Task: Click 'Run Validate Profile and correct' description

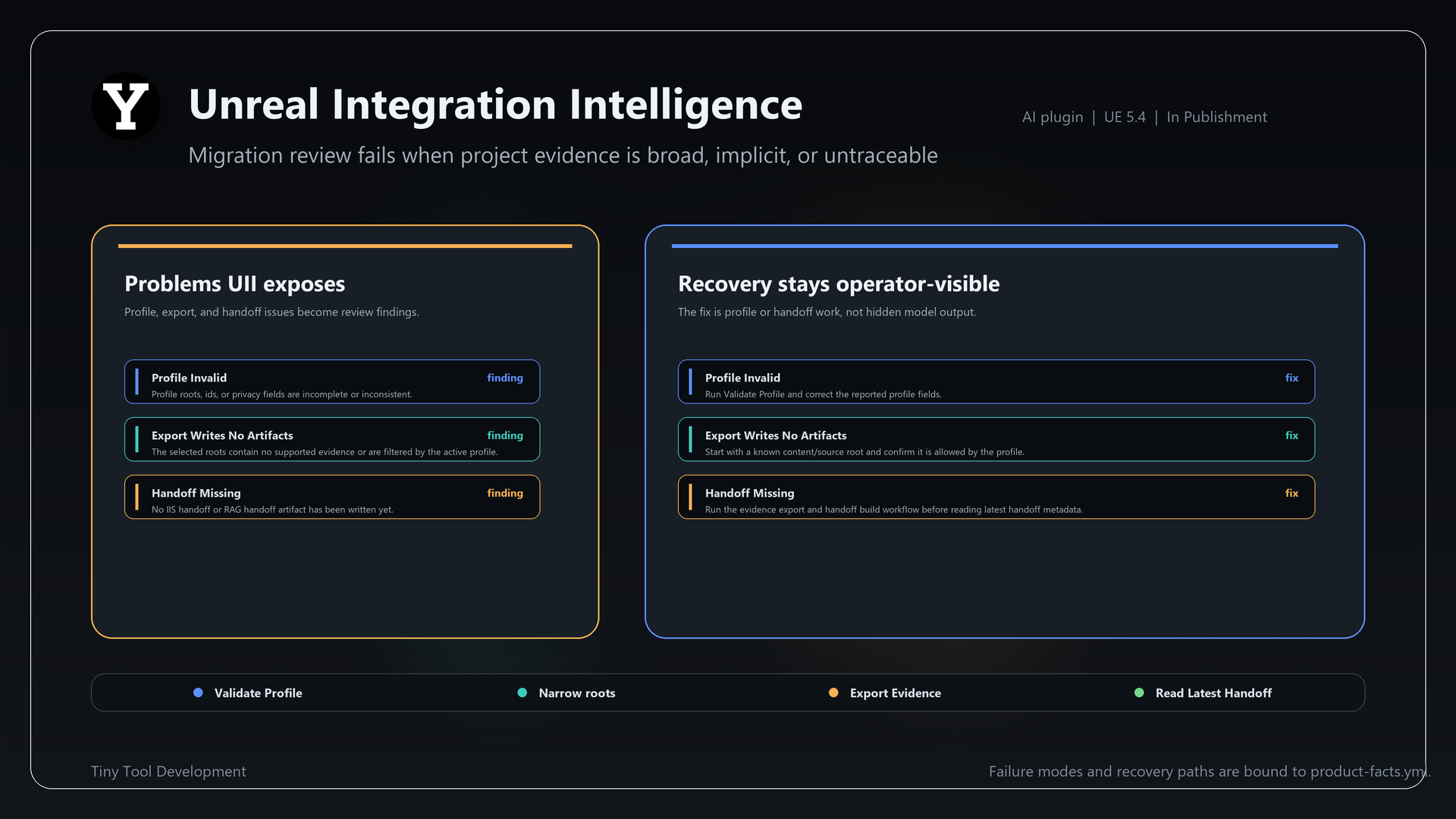Action: point(824,394)
